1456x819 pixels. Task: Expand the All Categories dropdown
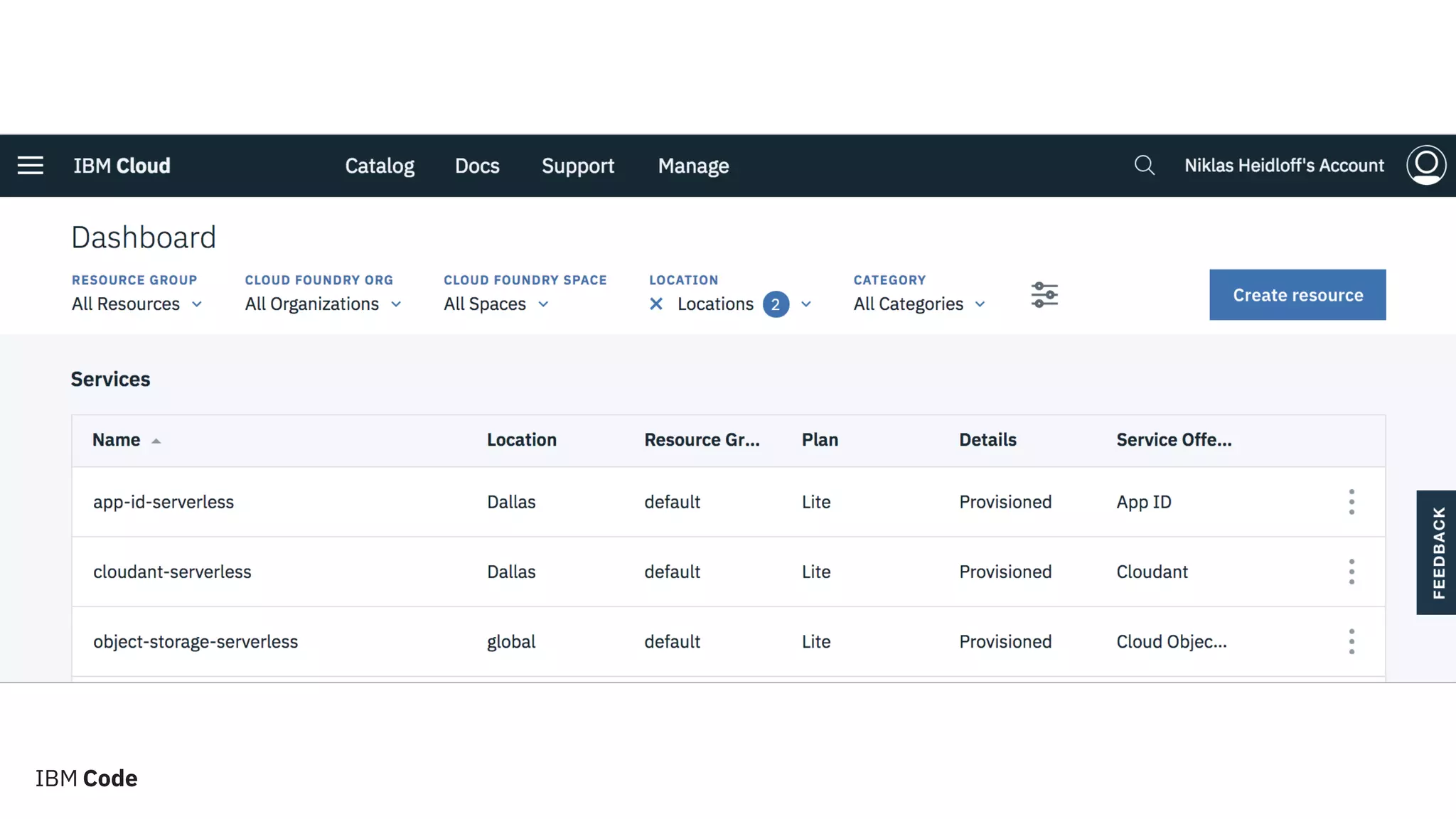[919, 304]
